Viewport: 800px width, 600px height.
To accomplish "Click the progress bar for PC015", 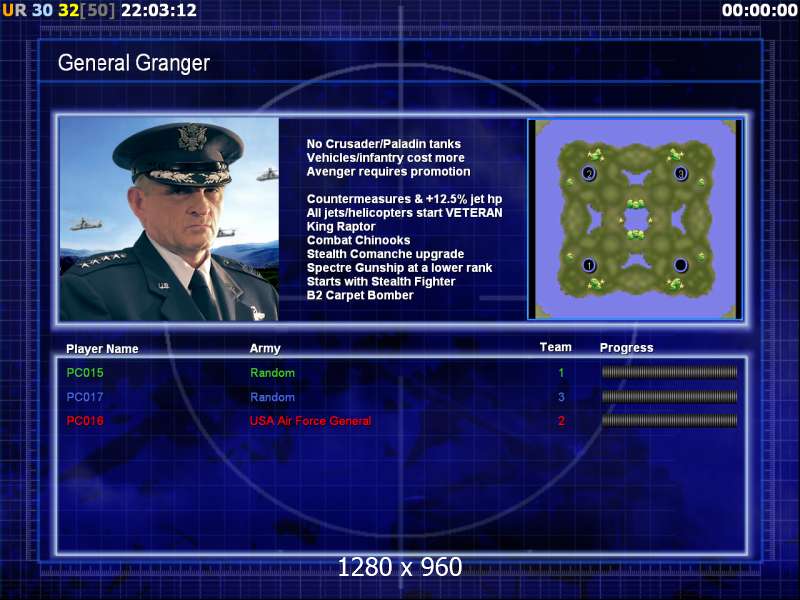I will [669, 372].
